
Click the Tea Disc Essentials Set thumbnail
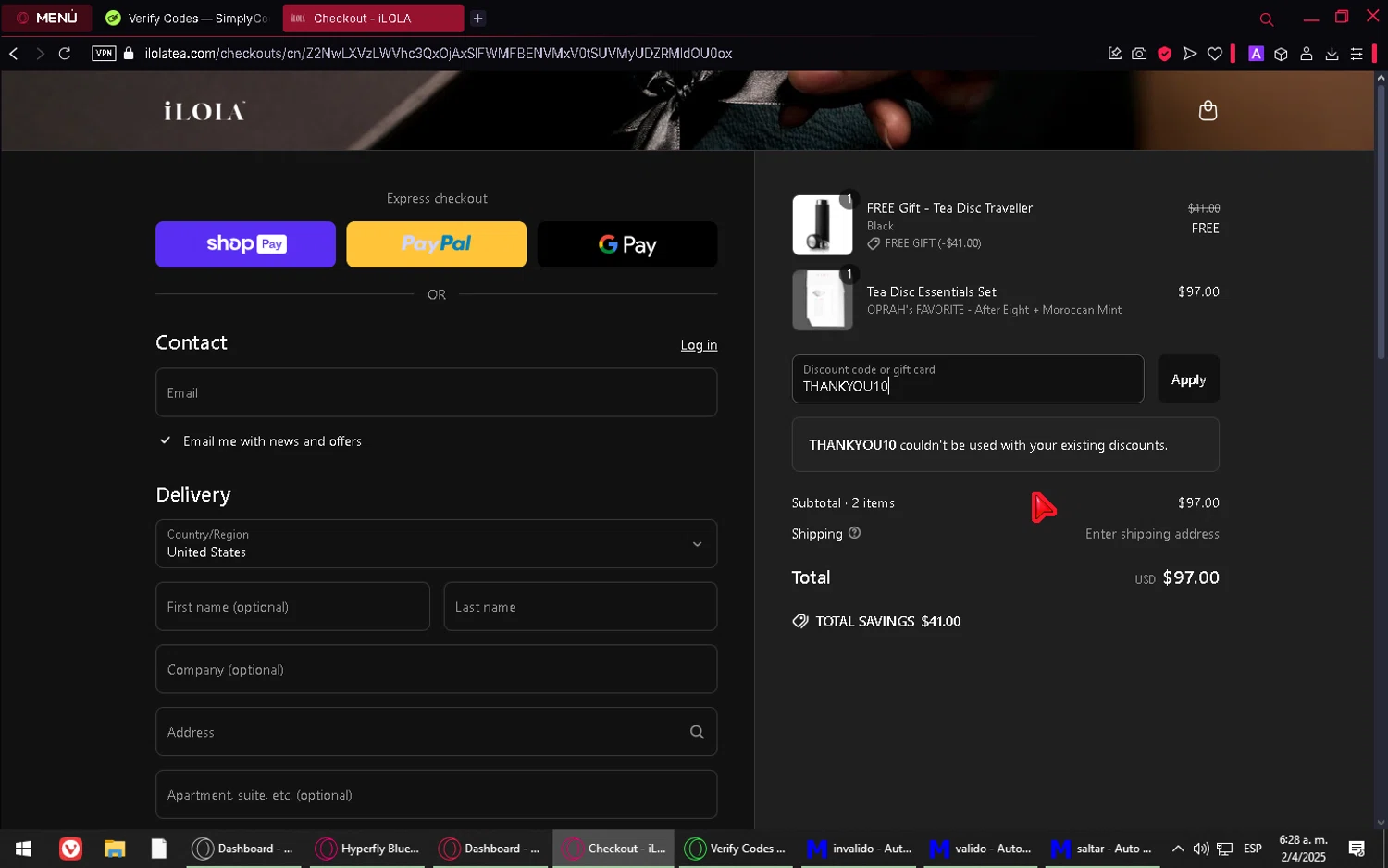click(822, 300)
